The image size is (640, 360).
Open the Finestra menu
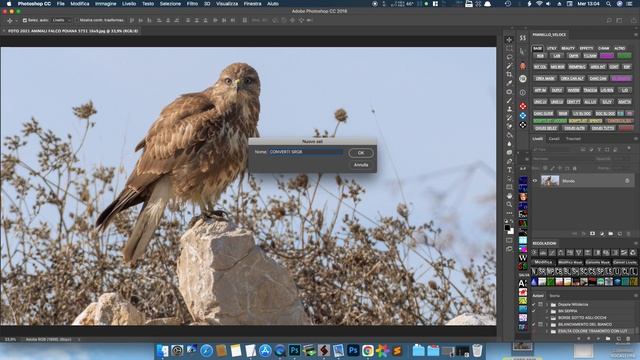pos(252,4)
